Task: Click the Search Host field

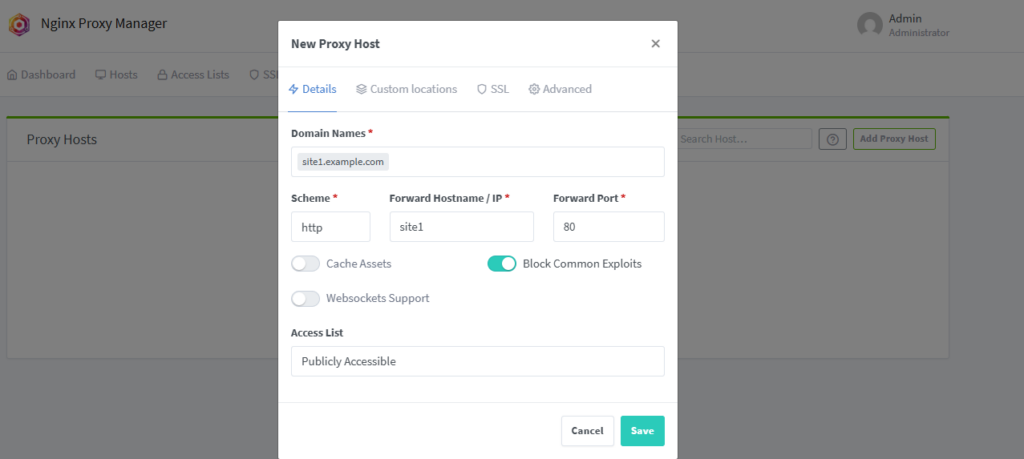Action: (x=744, y=139)
